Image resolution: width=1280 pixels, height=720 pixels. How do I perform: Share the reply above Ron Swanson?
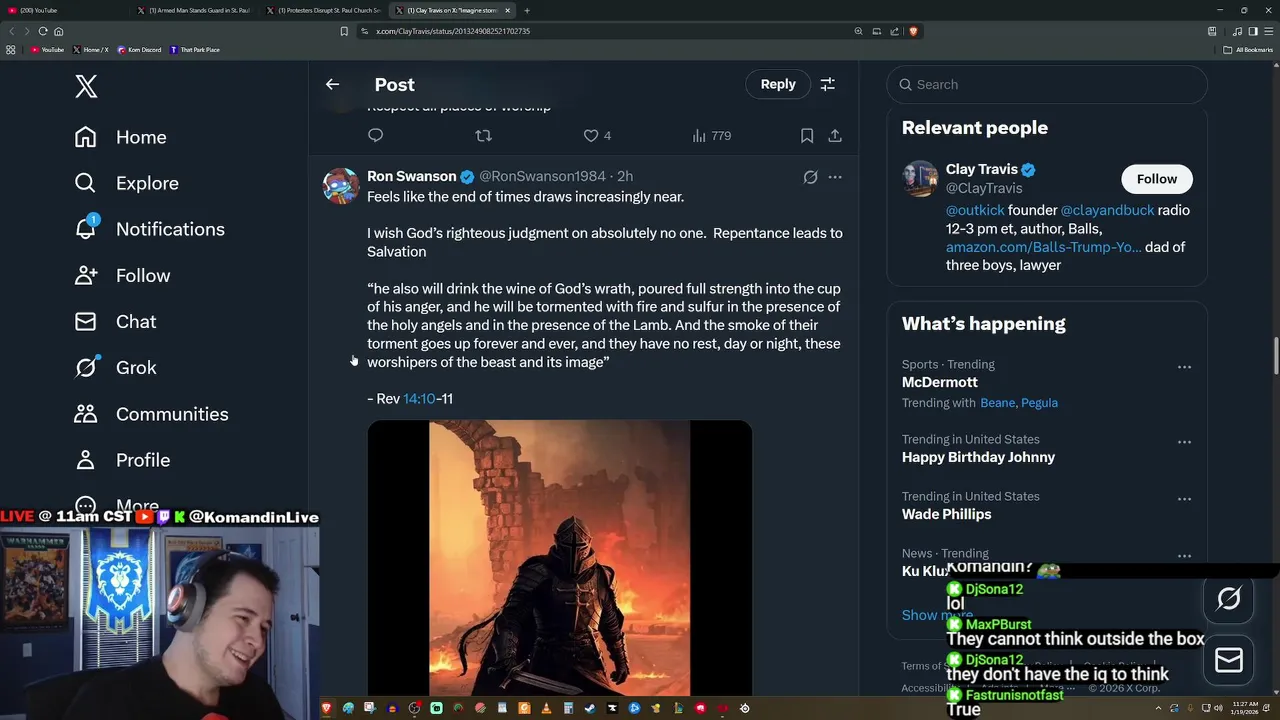click(x=835, y=135)
